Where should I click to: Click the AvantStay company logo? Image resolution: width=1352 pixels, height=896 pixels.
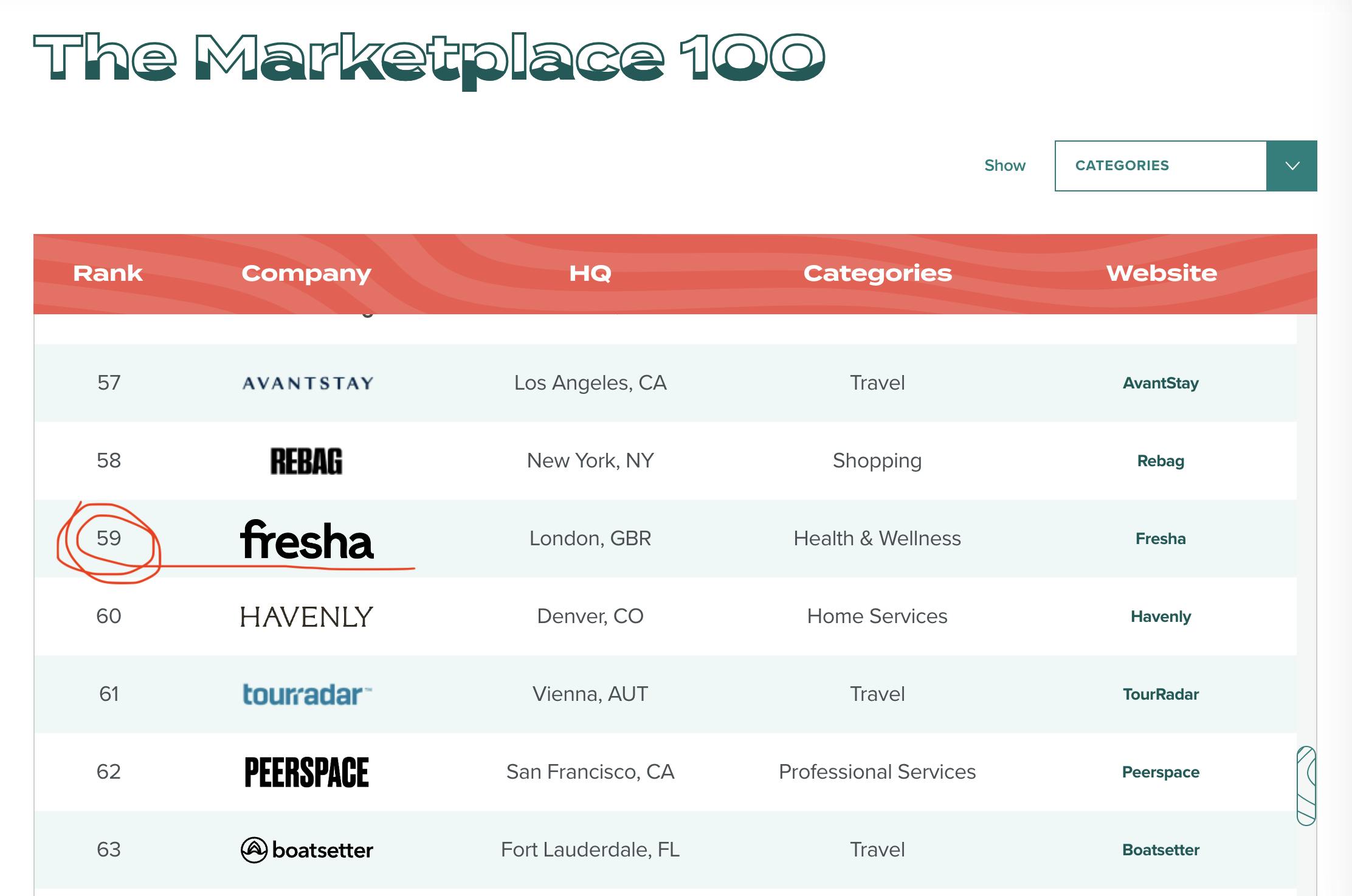tap(307, 383)
